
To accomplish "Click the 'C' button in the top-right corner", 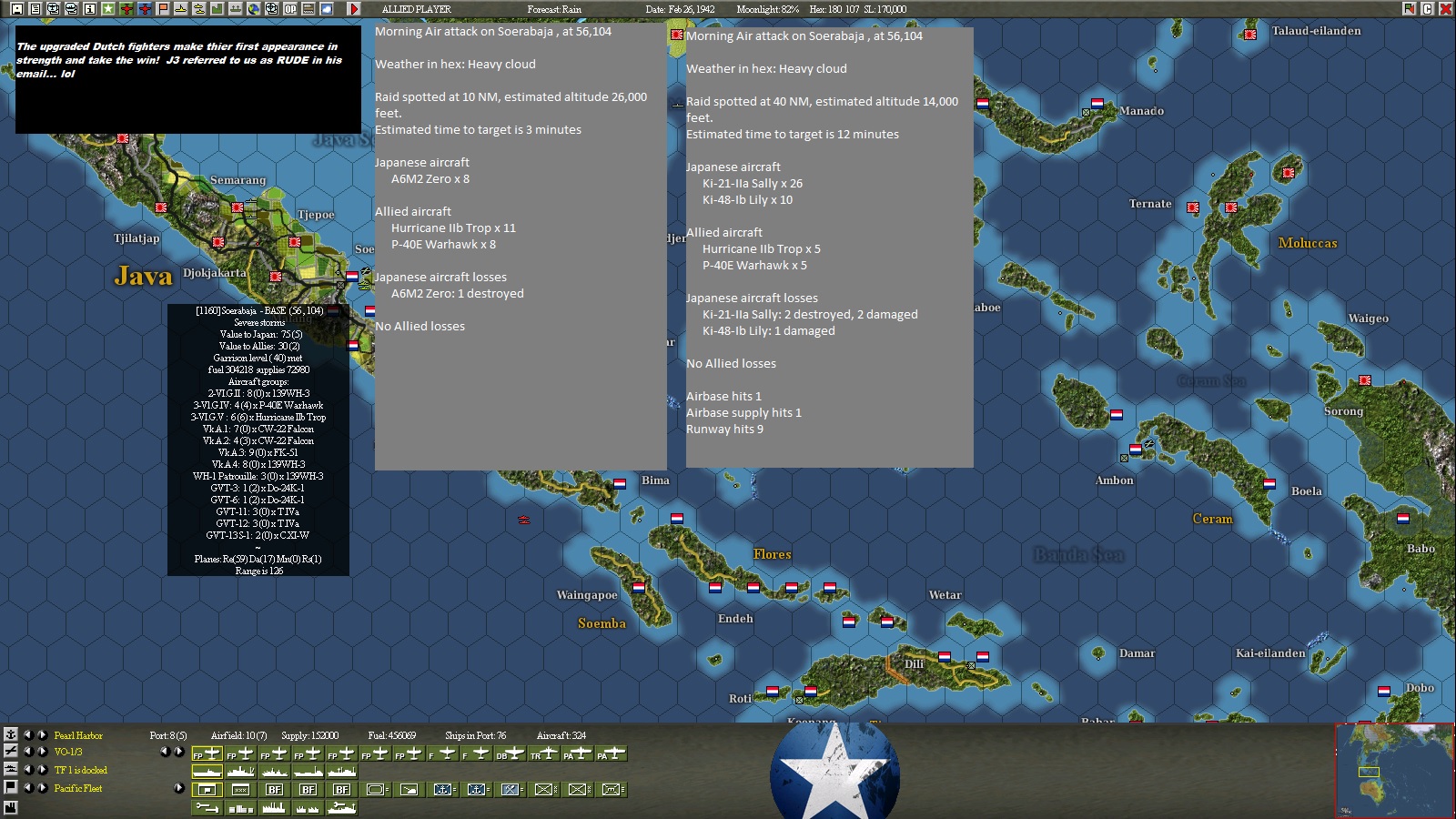I will point(1427,9).
